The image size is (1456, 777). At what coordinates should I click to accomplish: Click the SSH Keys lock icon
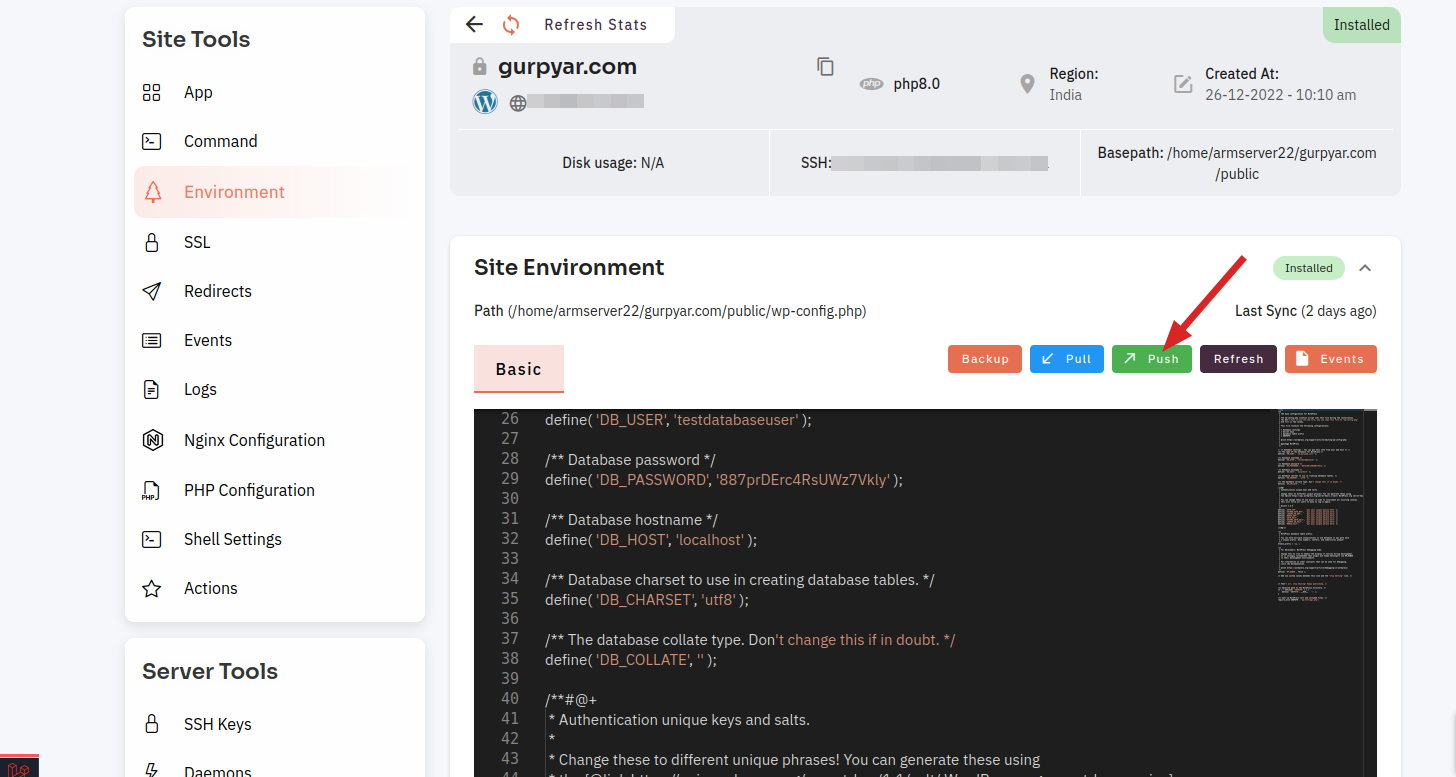point(152,724)
